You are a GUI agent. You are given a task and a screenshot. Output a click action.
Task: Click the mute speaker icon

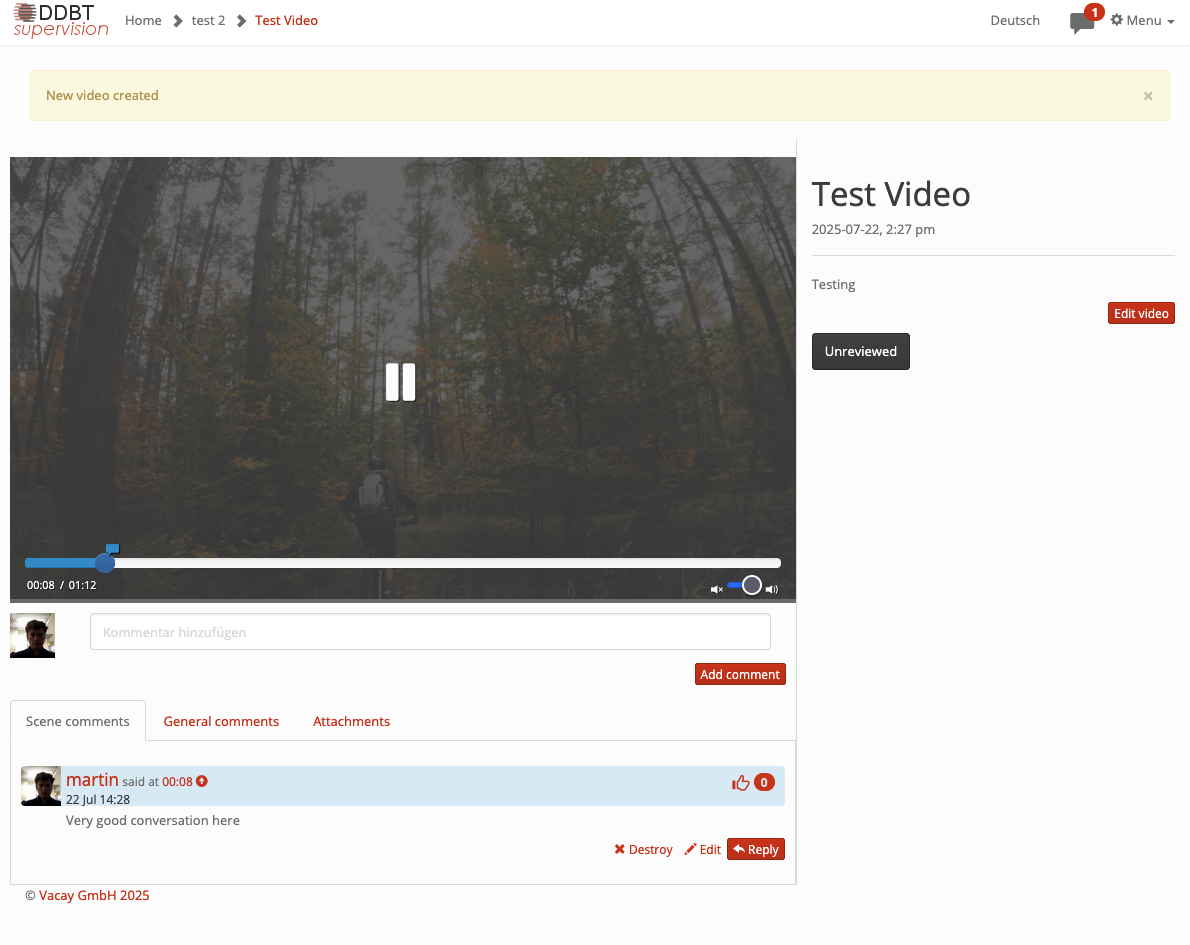716,589
